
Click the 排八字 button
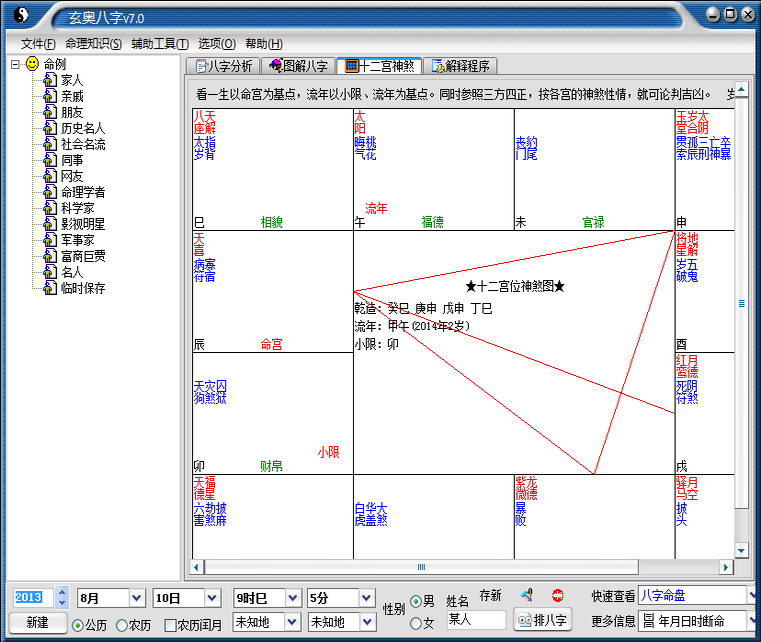click(x=541, y=620)
